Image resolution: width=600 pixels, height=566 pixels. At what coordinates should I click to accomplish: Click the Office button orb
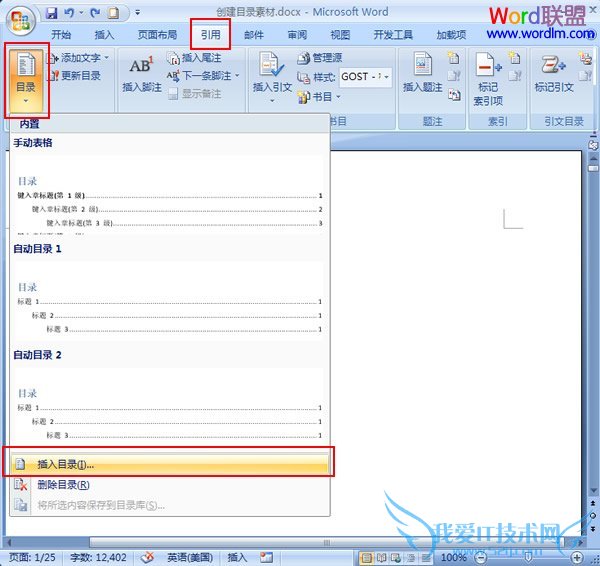[20, 20]
